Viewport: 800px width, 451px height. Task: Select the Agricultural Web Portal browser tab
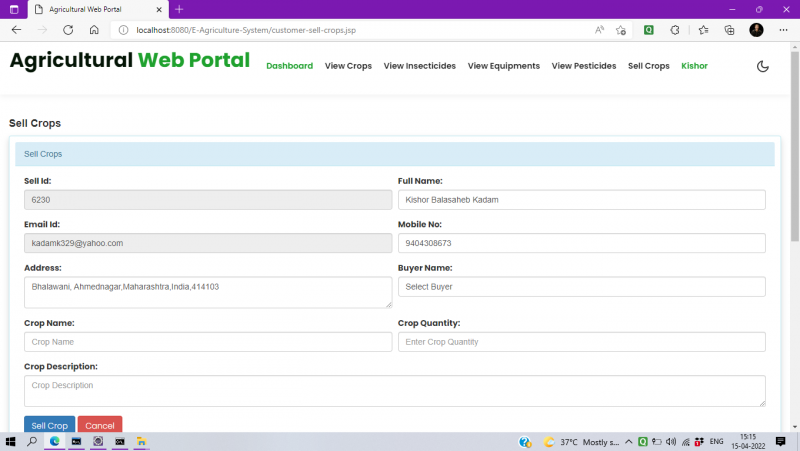[97, 10]
